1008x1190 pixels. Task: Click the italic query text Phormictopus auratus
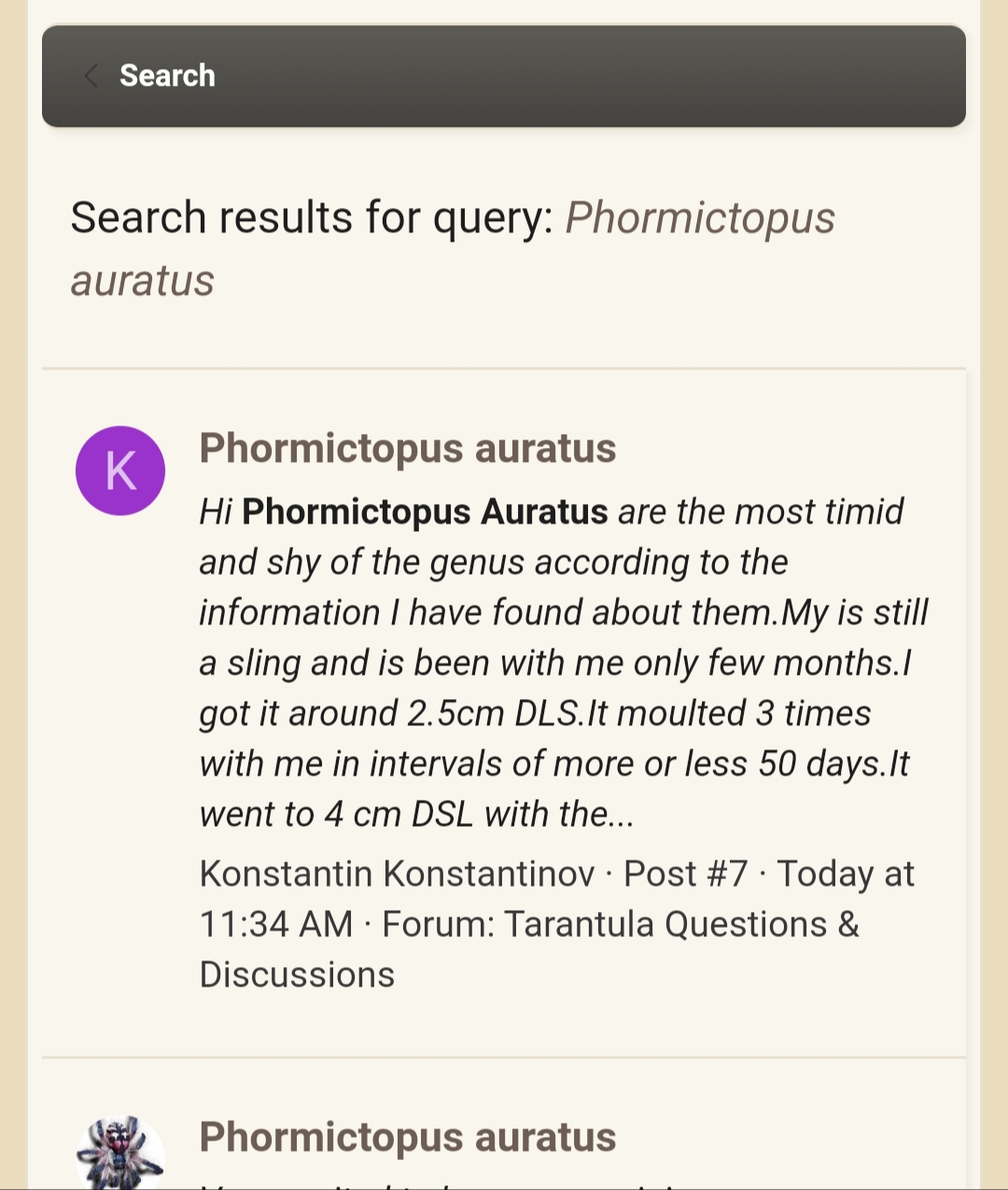point(453,249)
